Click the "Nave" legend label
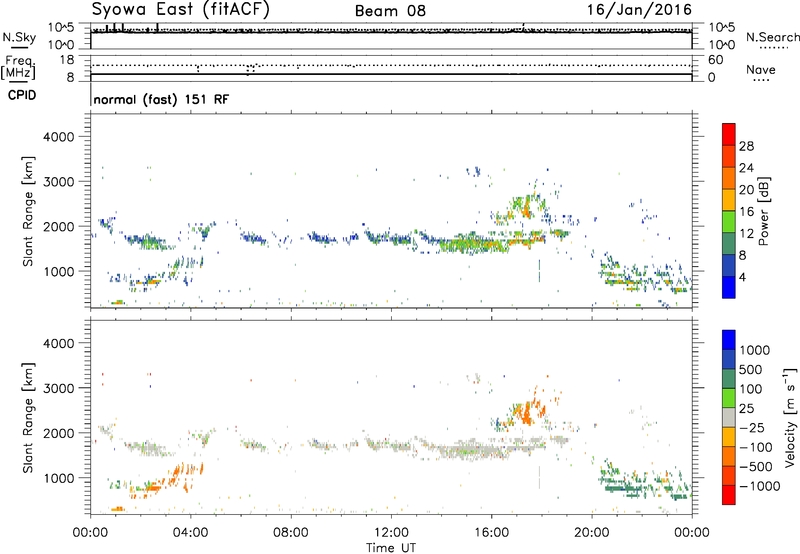Viewport: 800px width, 554px height. [x=761, y=69]
